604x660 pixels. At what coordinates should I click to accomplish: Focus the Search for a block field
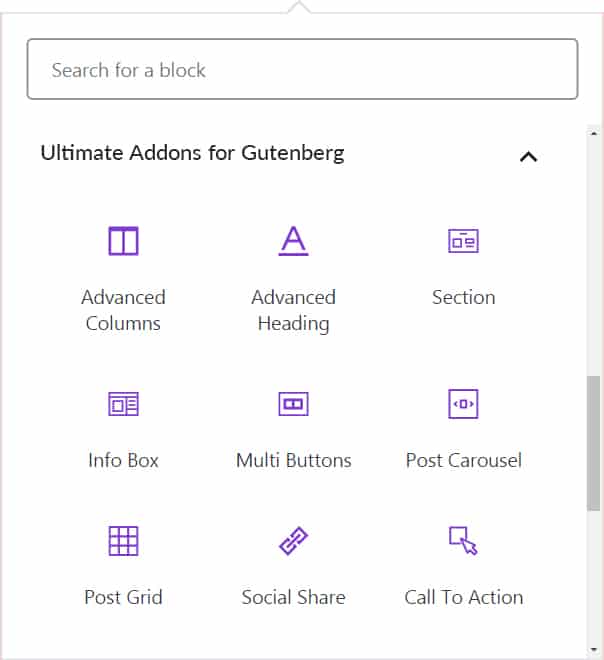(302, 70)
